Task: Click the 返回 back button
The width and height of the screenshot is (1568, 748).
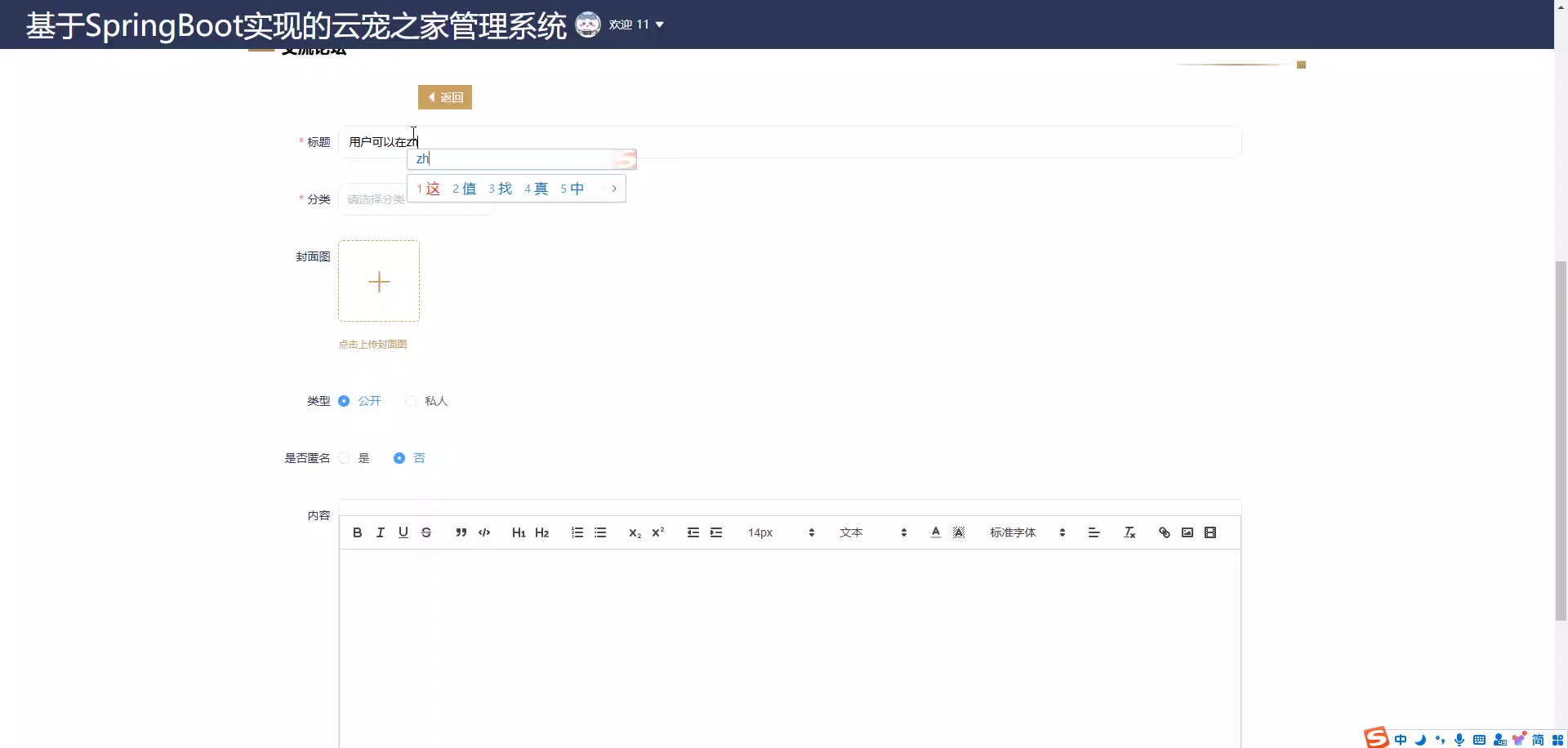Action: (x=445, y=97)
